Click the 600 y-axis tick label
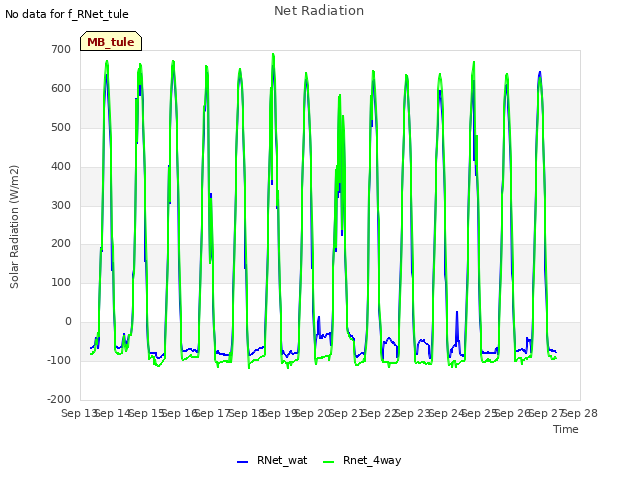Screen dimensions: 640x480 [61, 89]
